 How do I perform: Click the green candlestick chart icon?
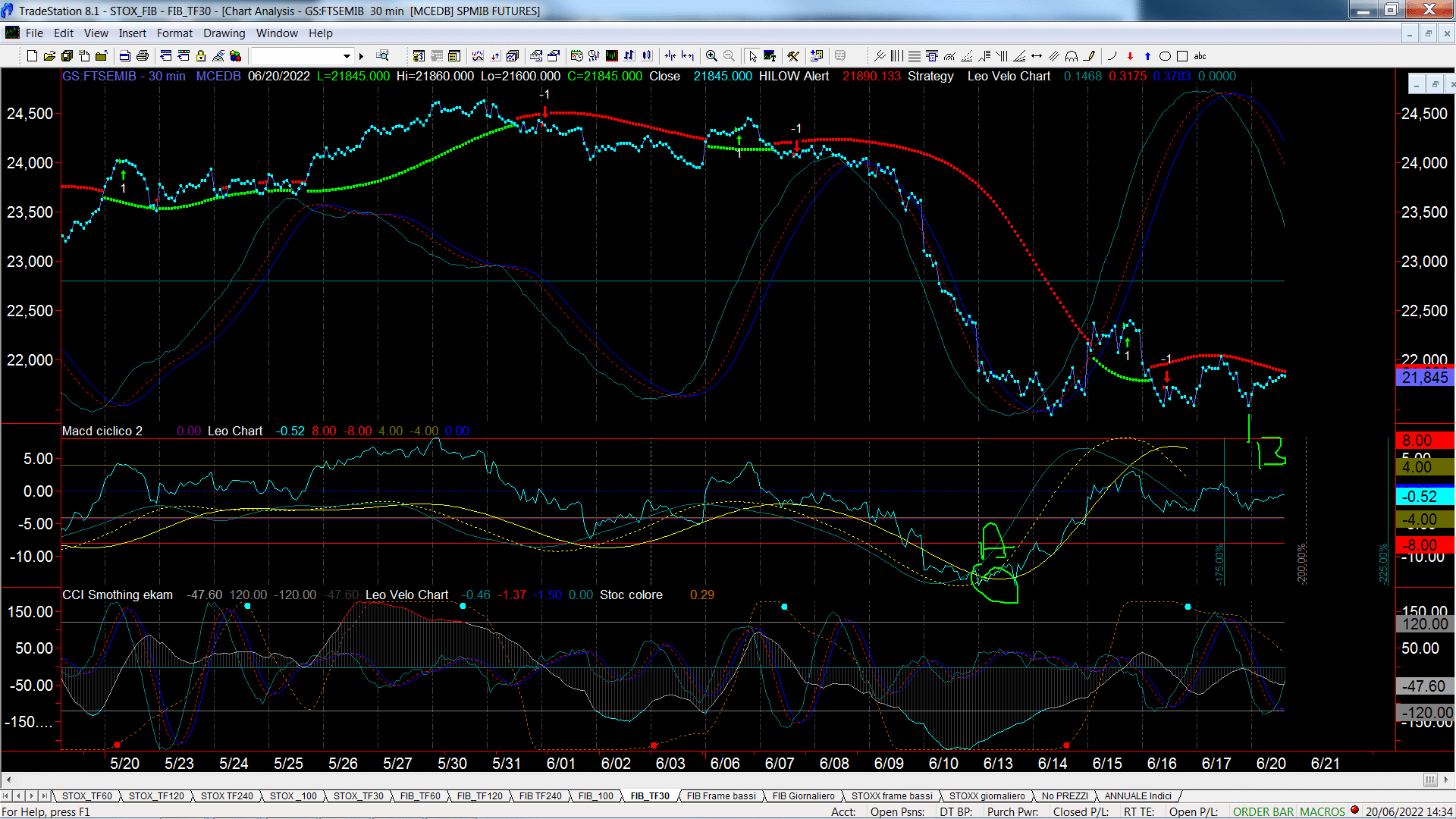coord(612,56)
